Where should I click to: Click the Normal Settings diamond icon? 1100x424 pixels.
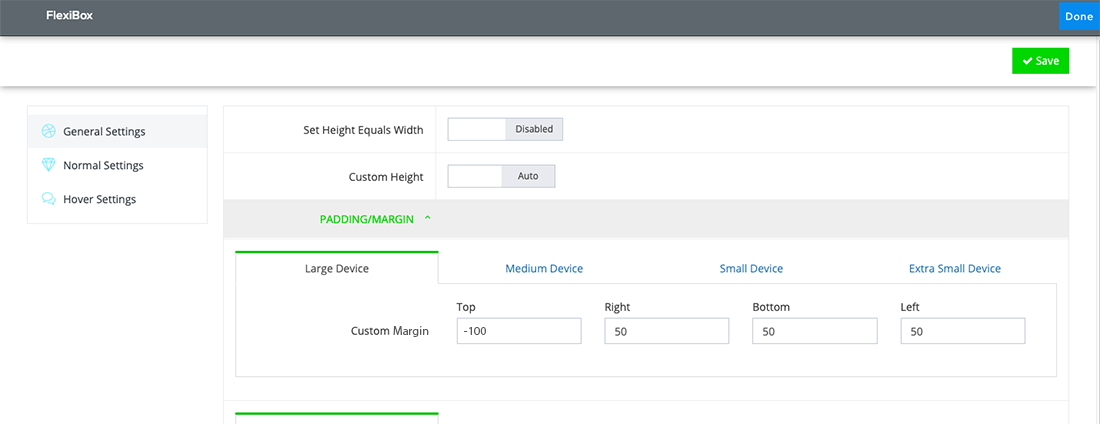(x=47, y=165)
